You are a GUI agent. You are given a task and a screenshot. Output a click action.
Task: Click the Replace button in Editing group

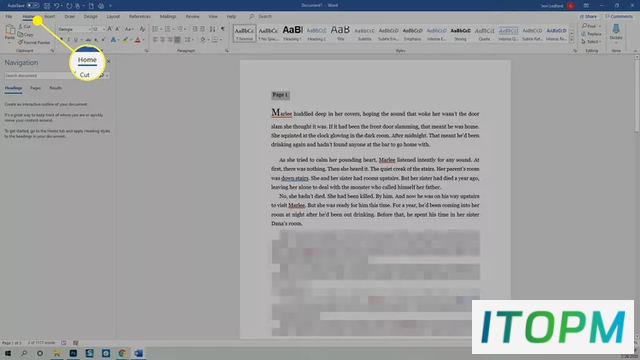[x=591, y=34]
